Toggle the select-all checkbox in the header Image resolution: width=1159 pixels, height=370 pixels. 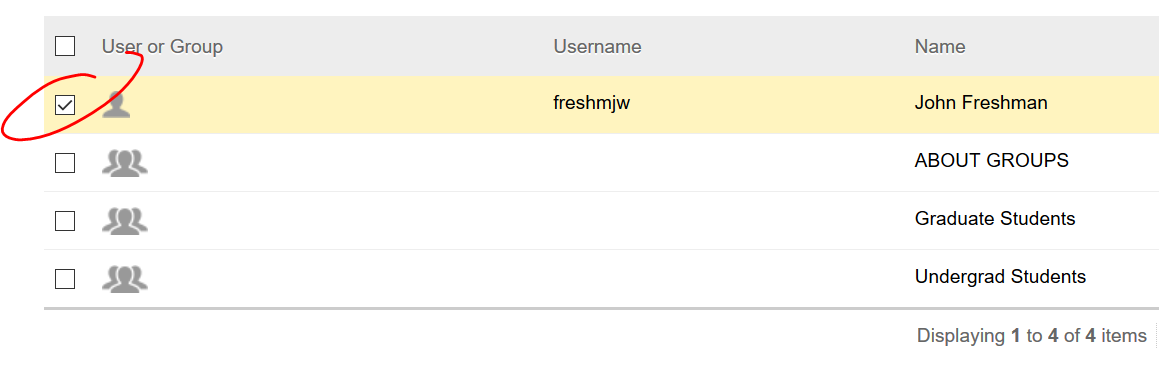[65, 47]
